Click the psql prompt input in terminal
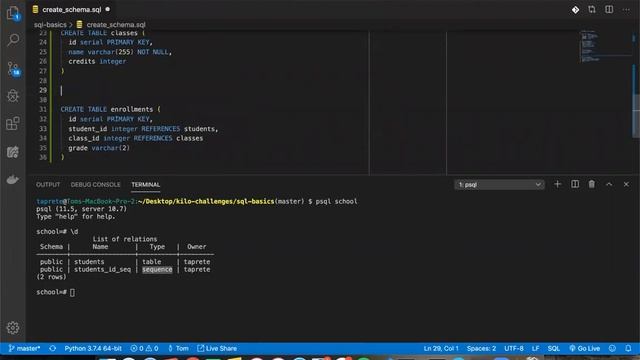Image resolution: width=640 pixels, height=360 pixels. click(x=72, y=292)
